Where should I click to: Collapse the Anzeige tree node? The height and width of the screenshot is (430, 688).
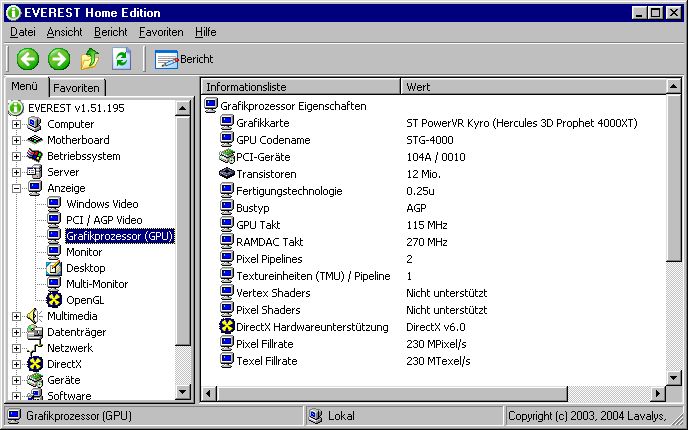click(16, 188)
